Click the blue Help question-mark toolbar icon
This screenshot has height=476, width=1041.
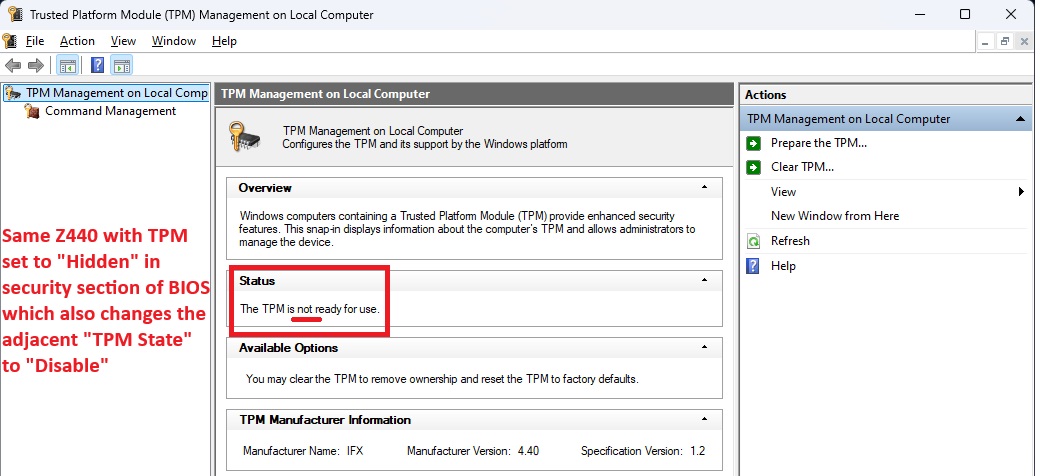pos(98,66)
